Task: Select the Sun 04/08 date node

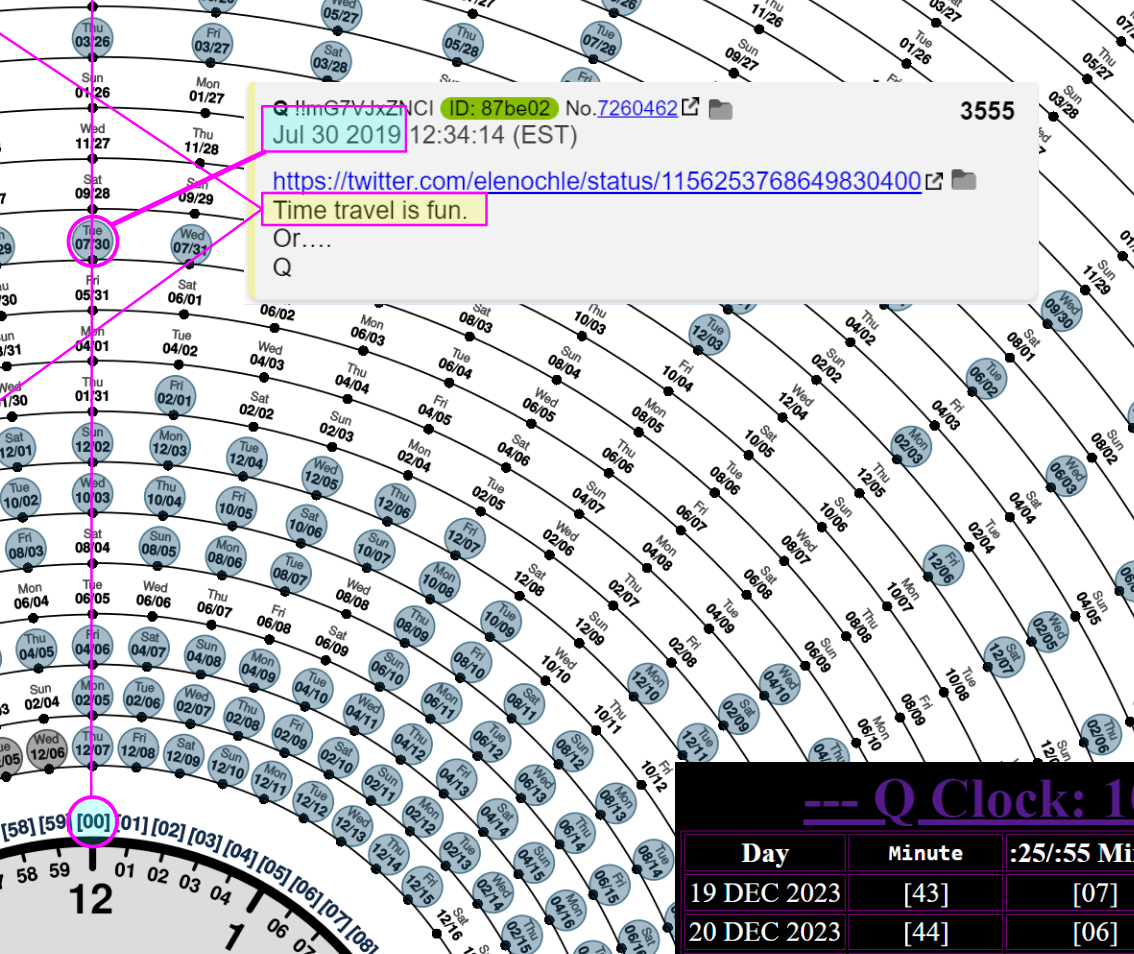Action: pos(205,655)
